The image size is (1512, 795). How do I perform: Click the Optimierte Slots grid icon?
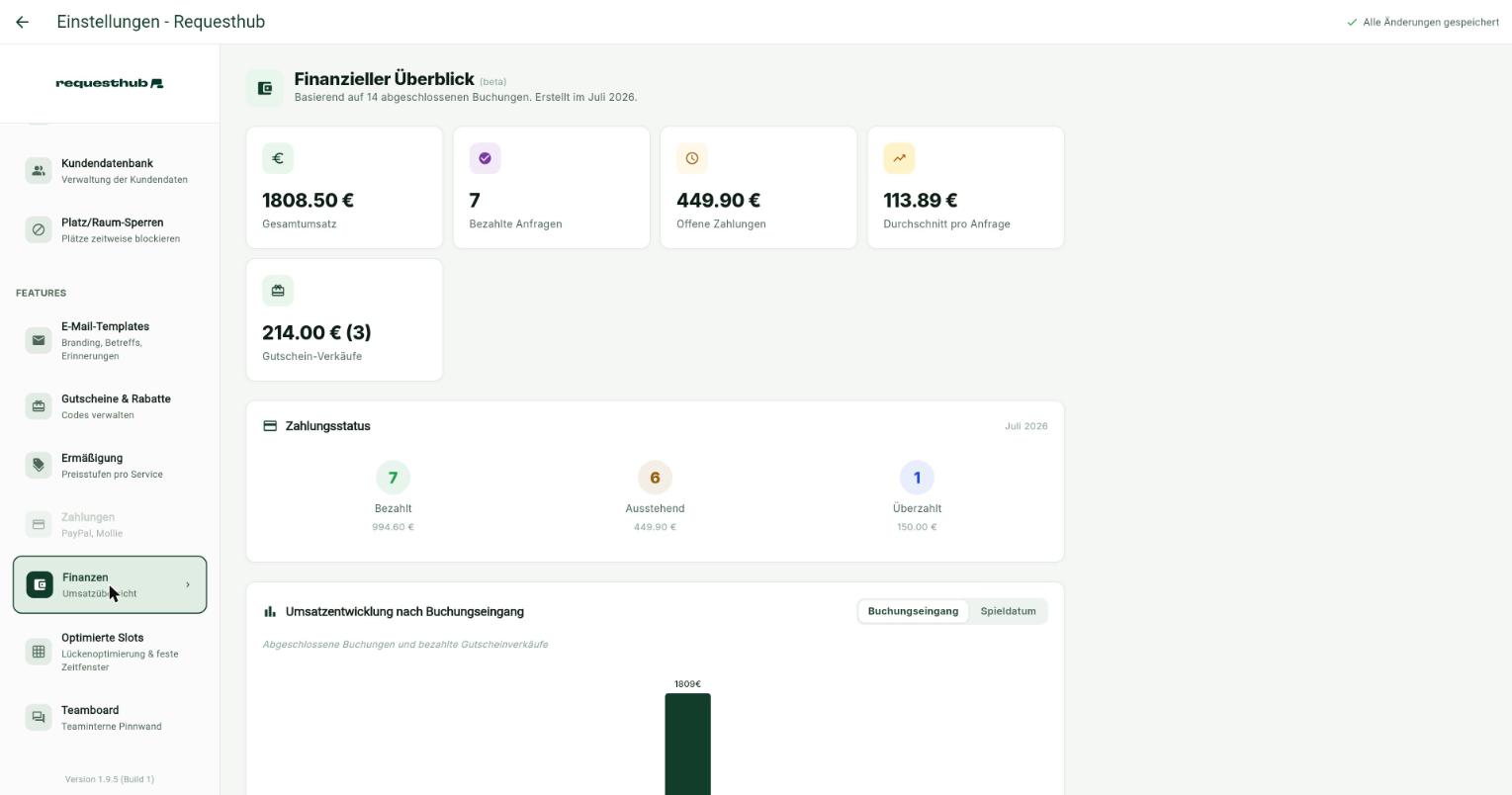[x=39, y=652]
